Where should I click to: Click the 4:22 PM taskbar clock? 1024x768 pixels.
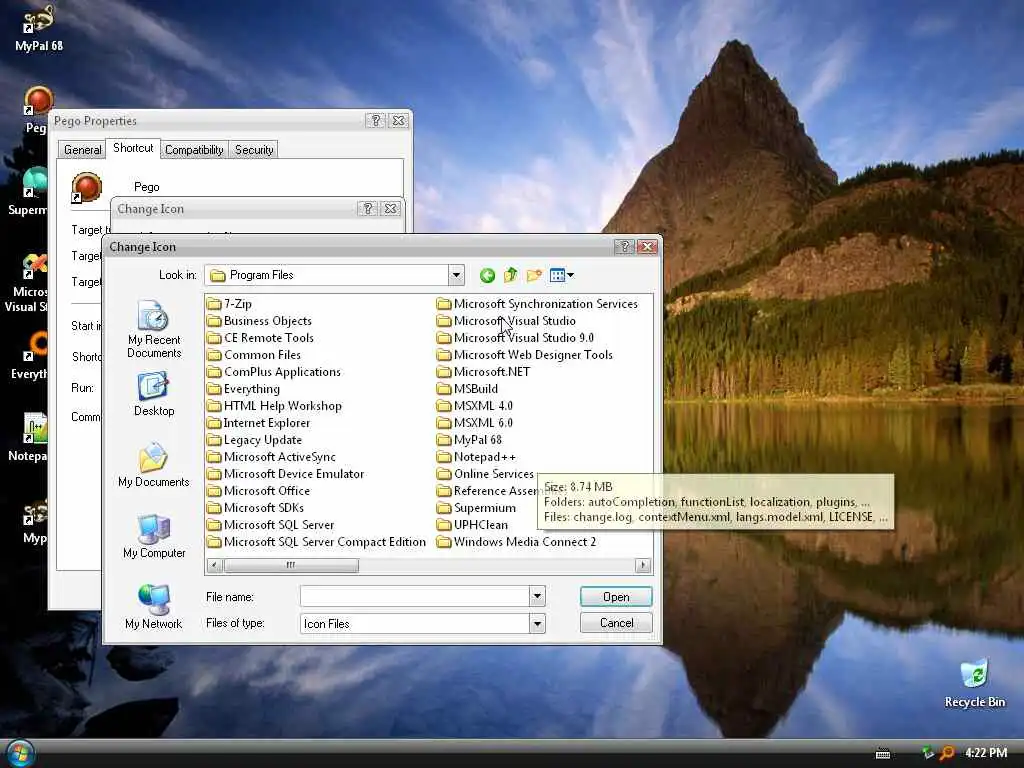click(x=986, y=753)
